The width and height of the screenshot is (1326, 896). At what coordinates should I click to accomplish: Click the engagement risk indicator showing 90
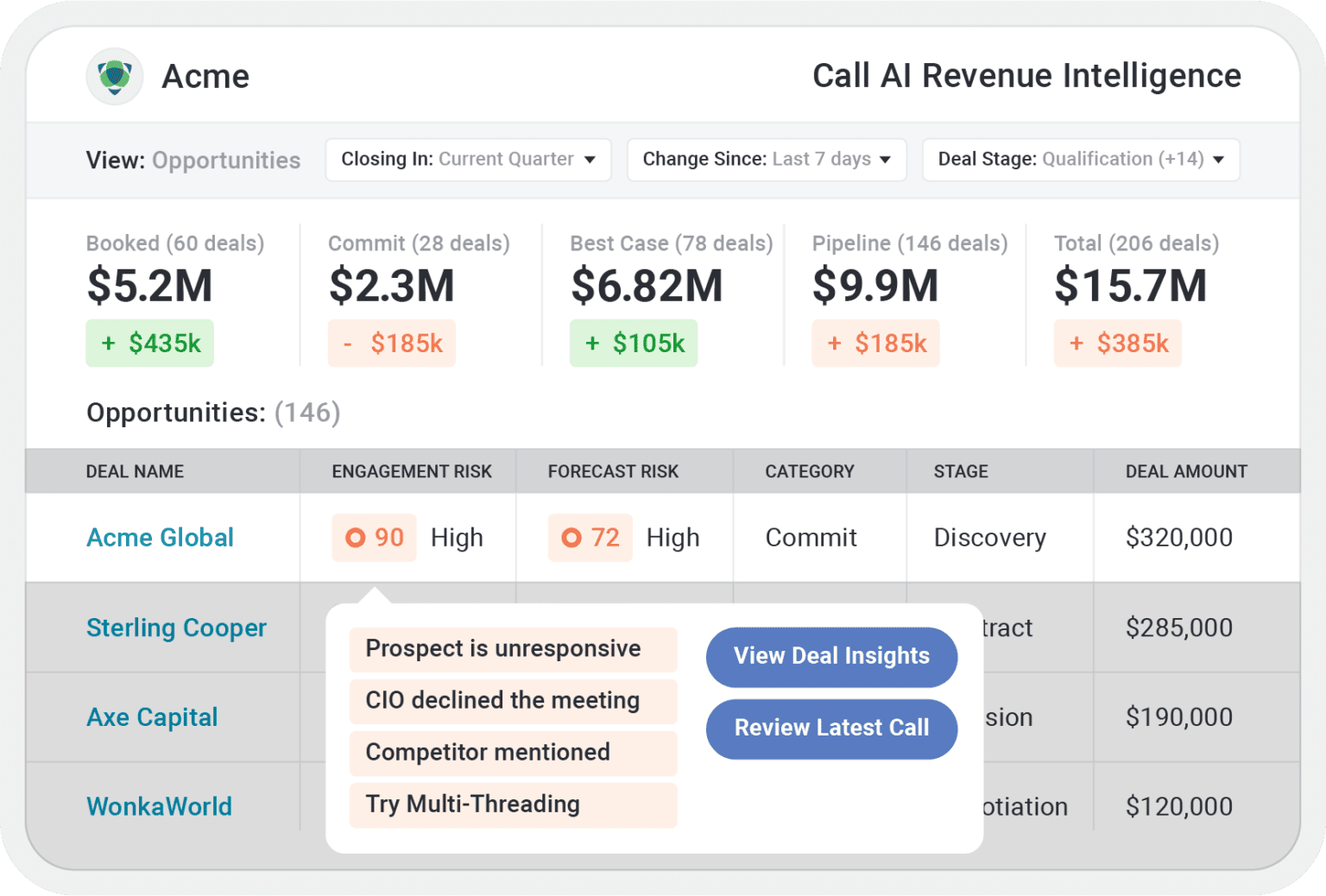[374, 537]
